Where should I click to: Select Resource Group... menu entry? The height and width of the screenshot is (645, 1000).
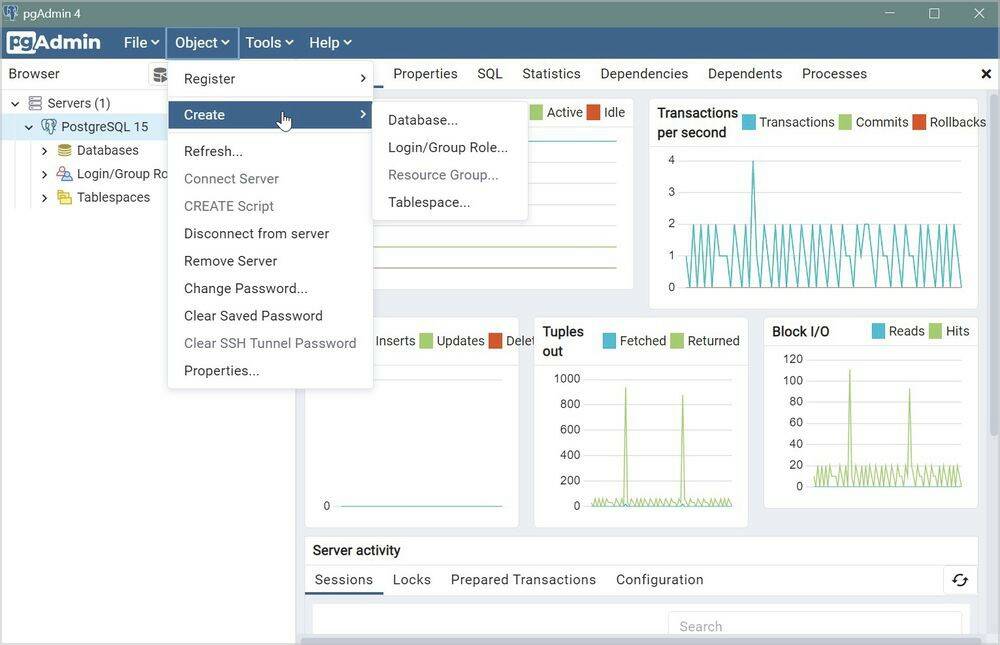click(x=443, y=175)
